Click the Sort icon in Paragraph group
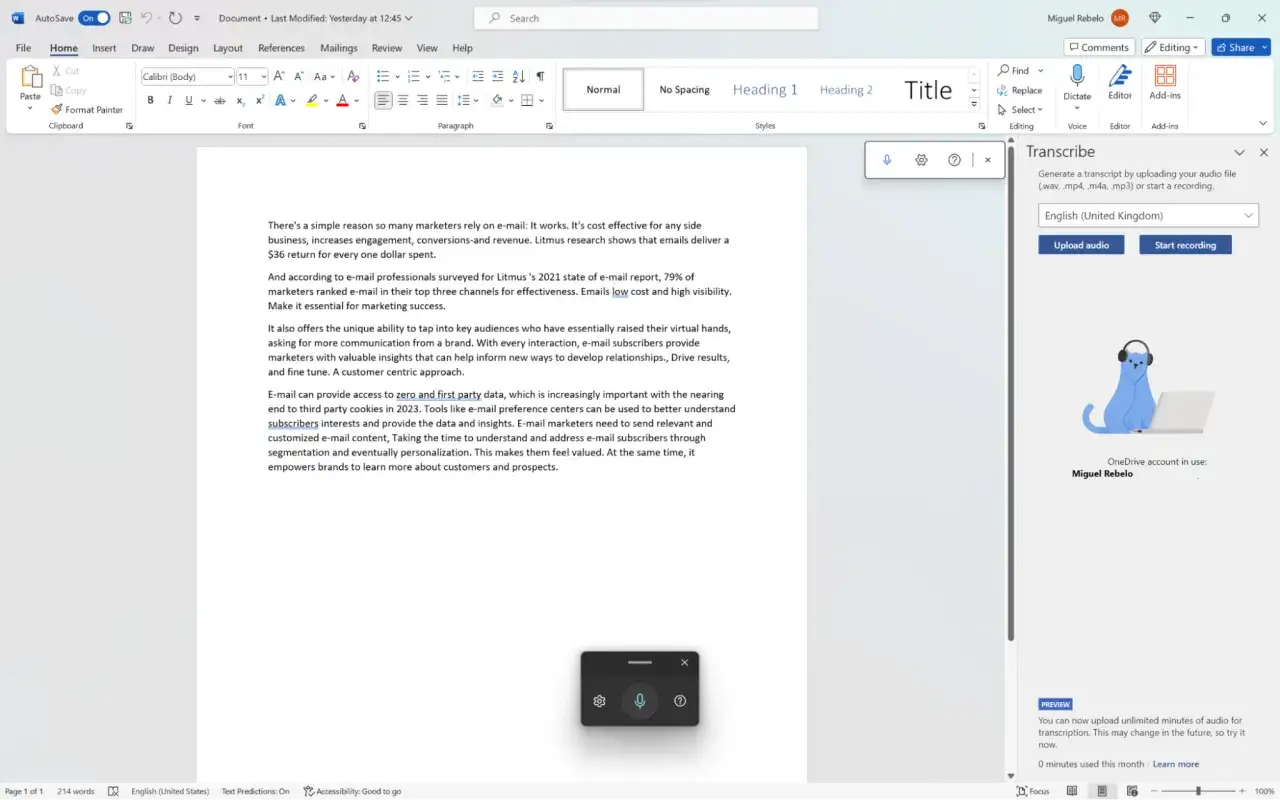The image size is (1280, 800). (x=518, y=76)
